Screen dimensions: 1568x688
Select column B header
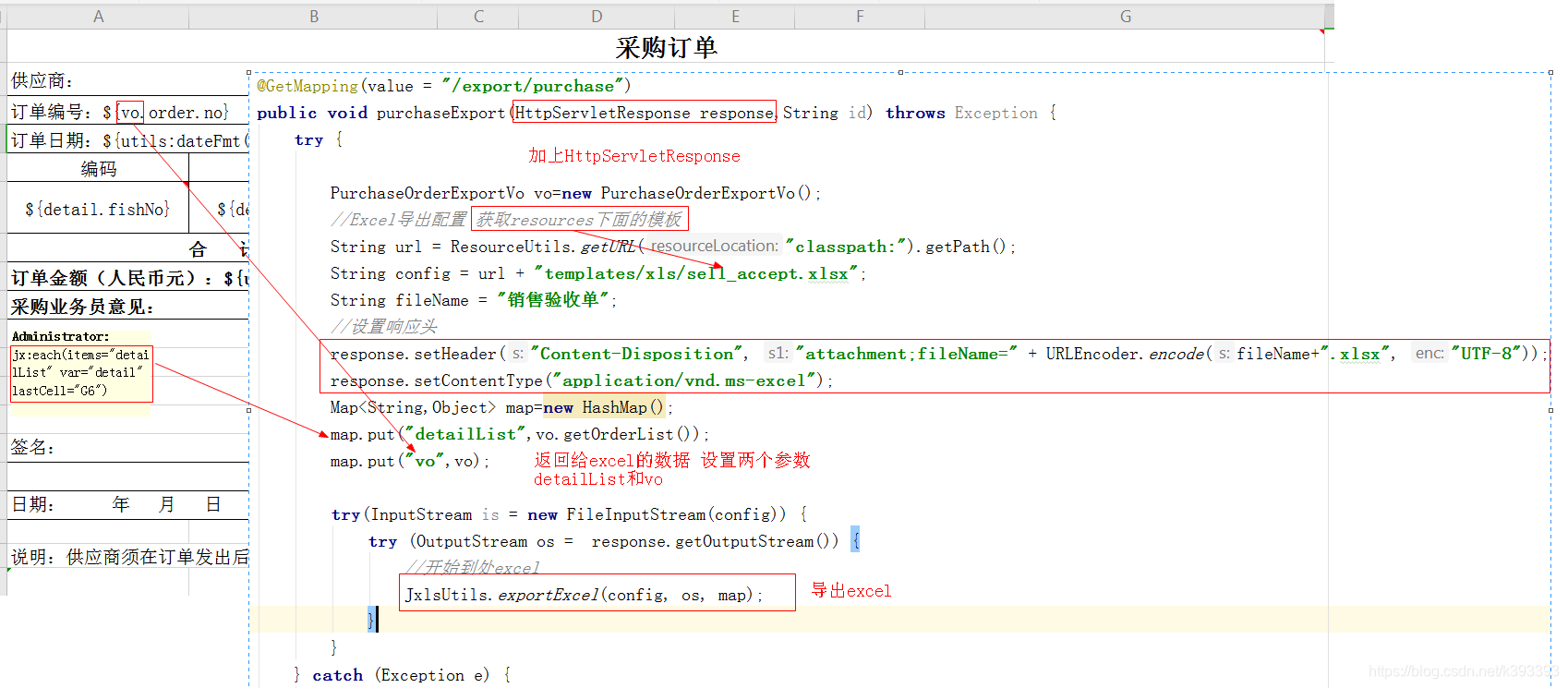(314, 17)
